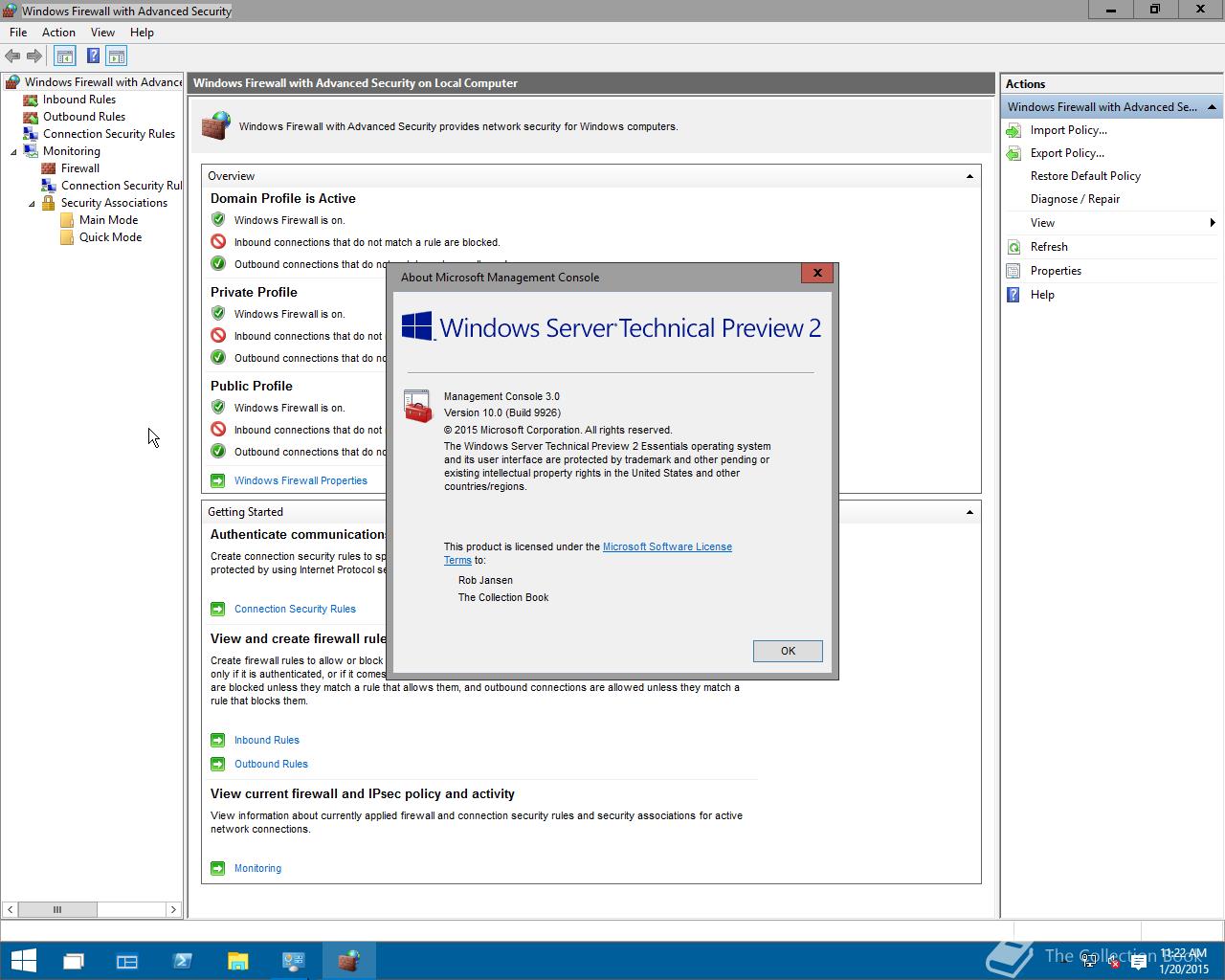Click the tree pane horizontal scrollbar thumb
Viewport: 1225px width, 980px height.
[56, 909]
